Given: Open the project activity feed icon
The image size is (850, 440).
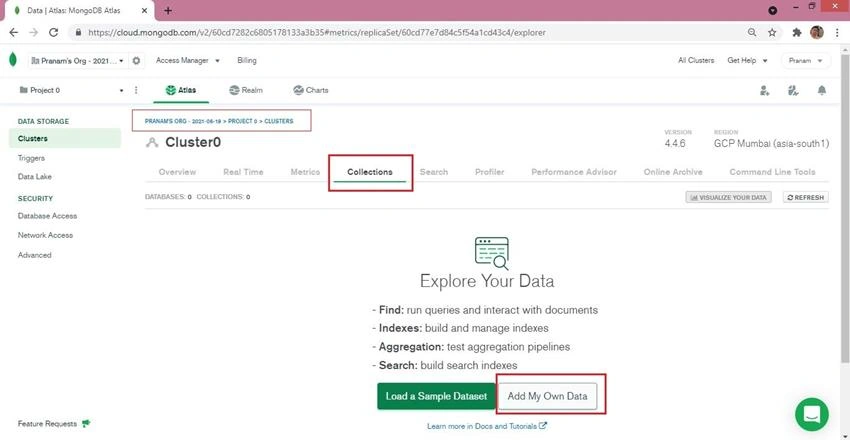Looking at the screenshot, I should coord(793,90).
